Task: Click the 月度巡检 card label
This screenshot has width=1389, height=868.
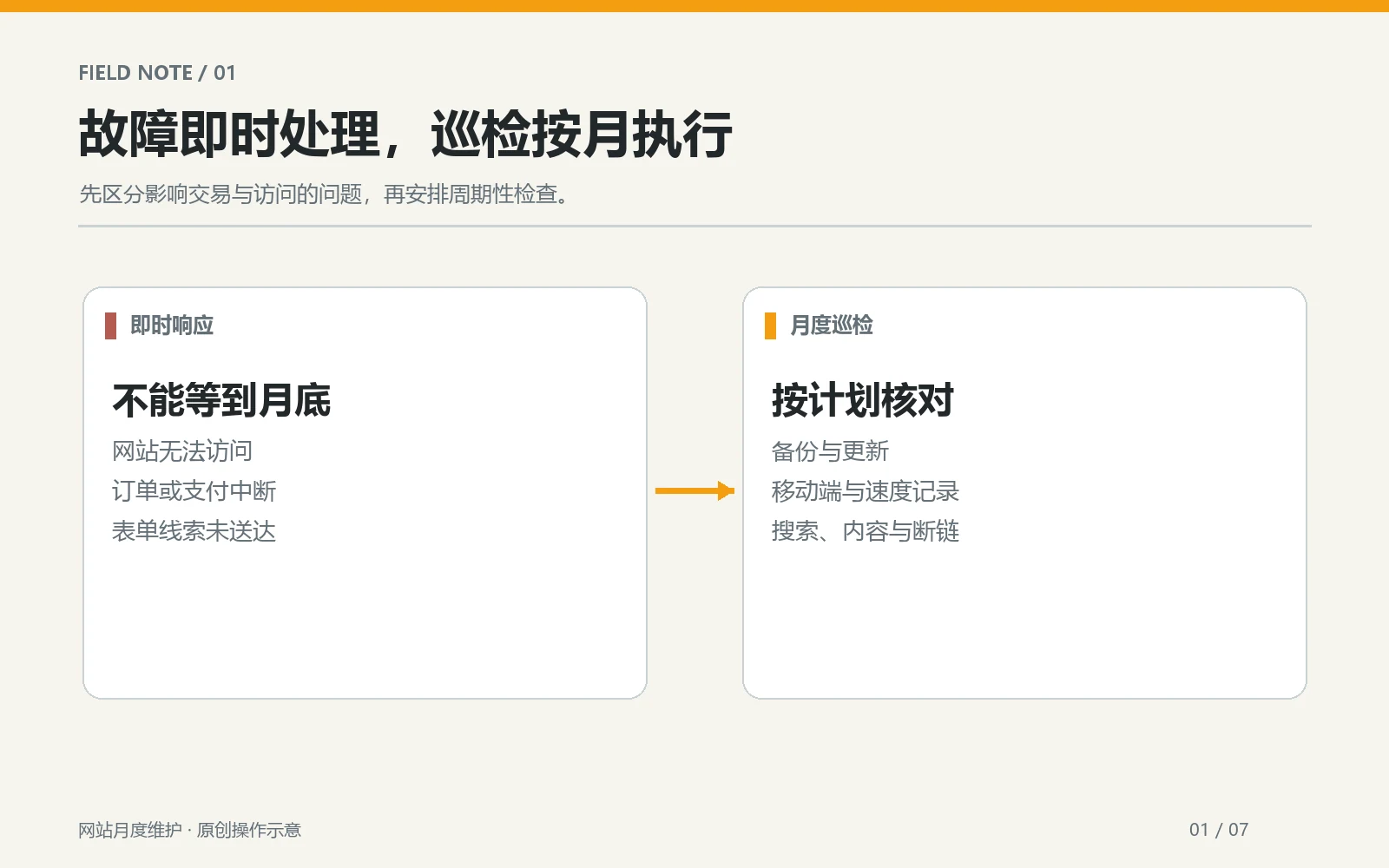Action: click(x=832, y=325)
